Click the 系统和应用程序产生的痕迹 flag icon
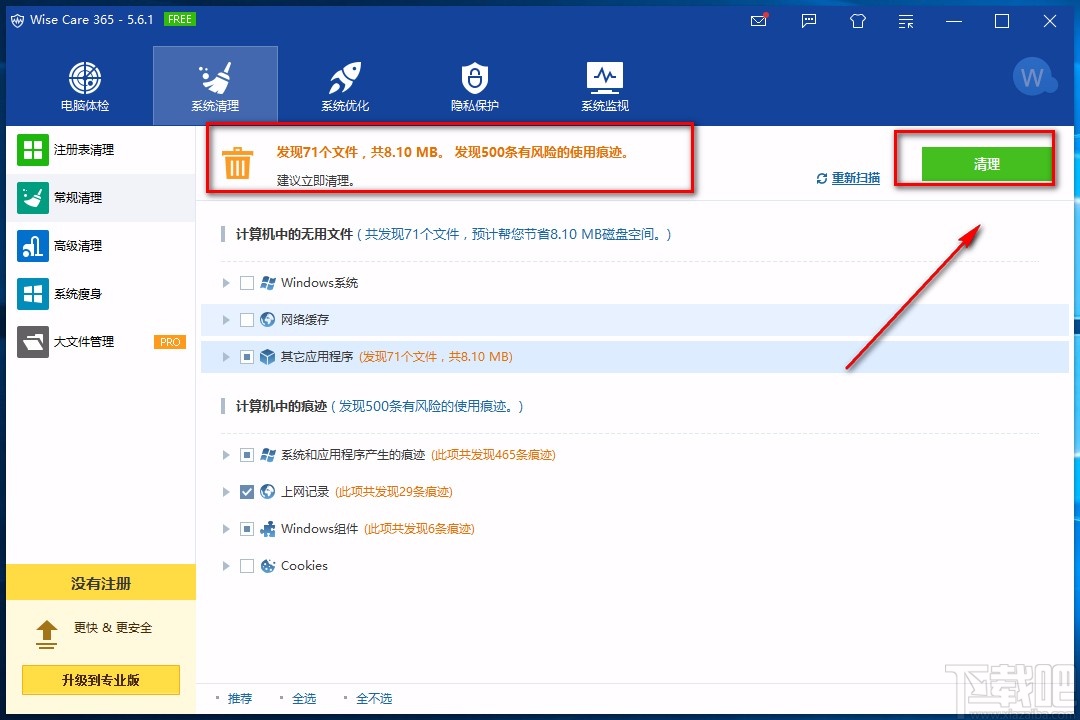Image resolution: width=1080 pixels, height=720 pixels. (x=267, y=455)
